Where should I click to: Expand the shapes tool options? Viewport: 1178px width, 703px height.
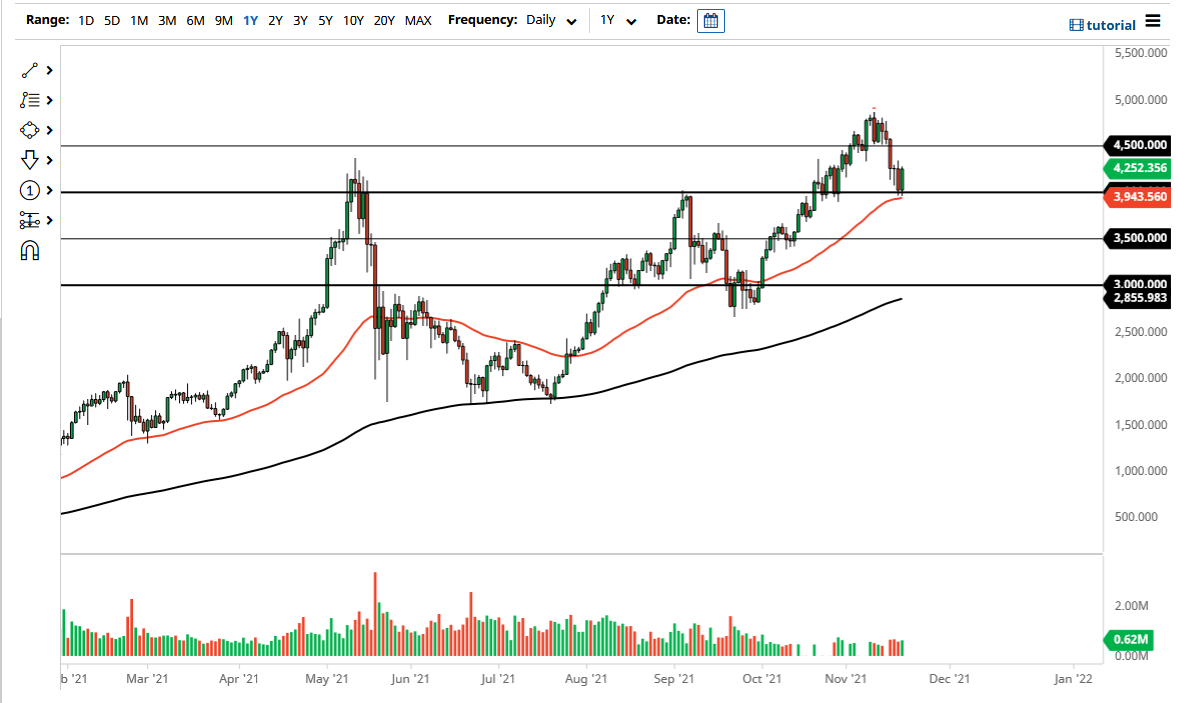(x=50, y=130)
